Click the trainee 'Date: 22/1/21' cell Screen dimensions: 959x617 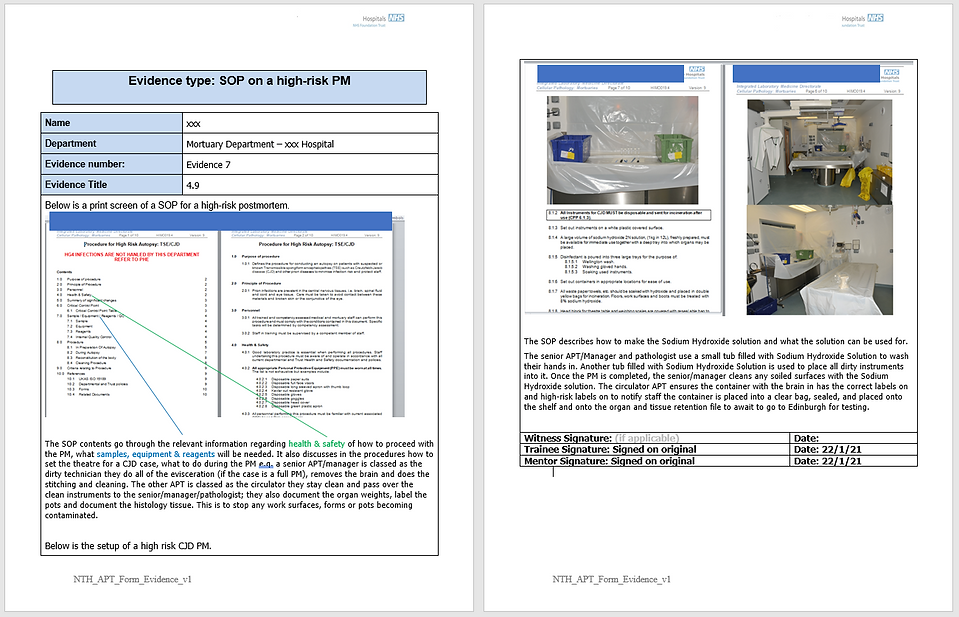[x=853, y=449]
